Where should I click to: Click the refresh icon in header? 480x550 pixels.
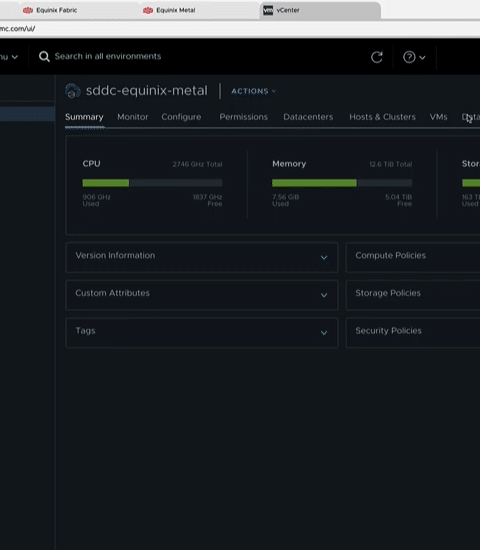pos(376,57)
